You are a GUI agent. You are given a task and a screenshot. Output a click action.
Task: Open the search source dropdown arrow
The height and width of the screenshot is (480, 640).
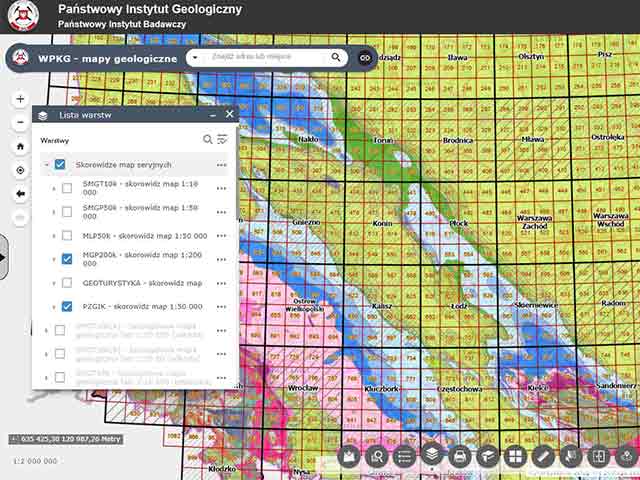click(x=194, y=58)
